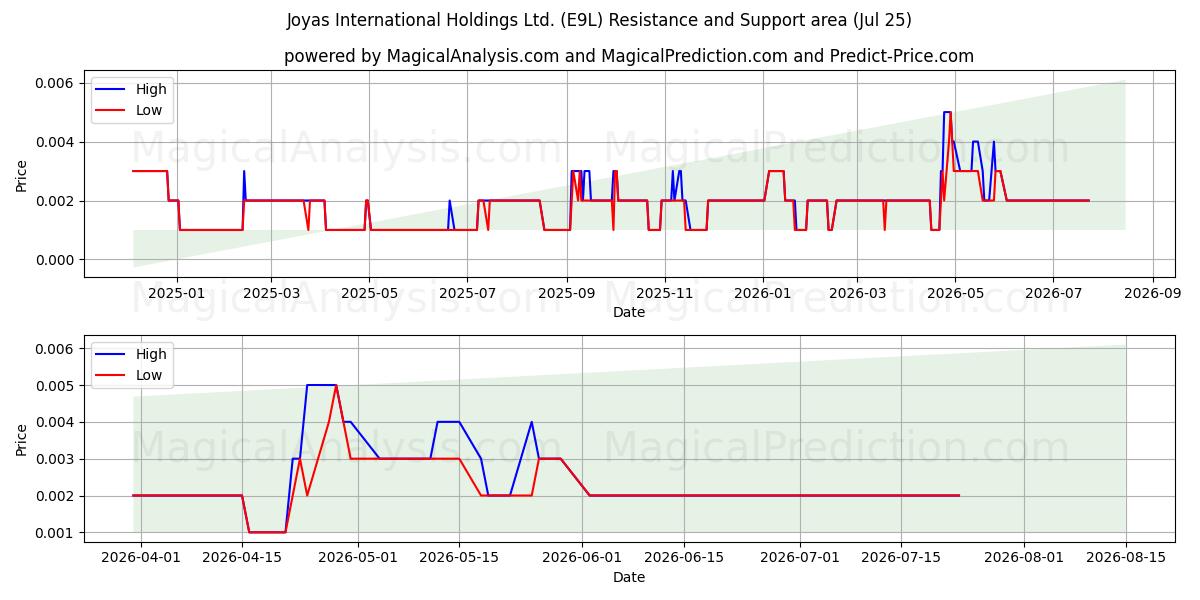
Task: Click the 2025-09 tick label on upper chart
Action: [567, 294]
